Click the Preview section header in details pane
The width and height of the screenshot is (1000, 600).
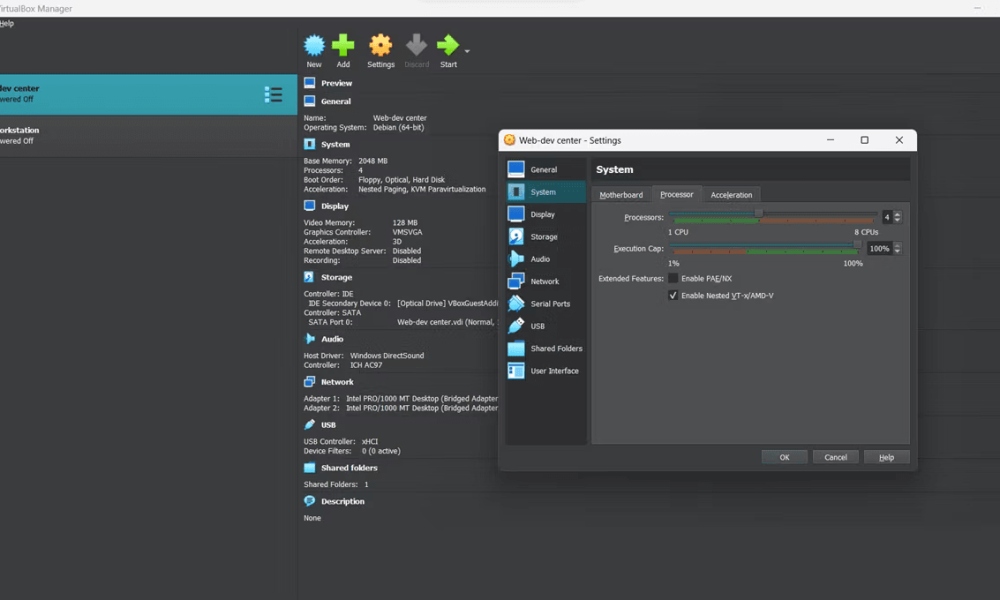[x=336, y=83]
